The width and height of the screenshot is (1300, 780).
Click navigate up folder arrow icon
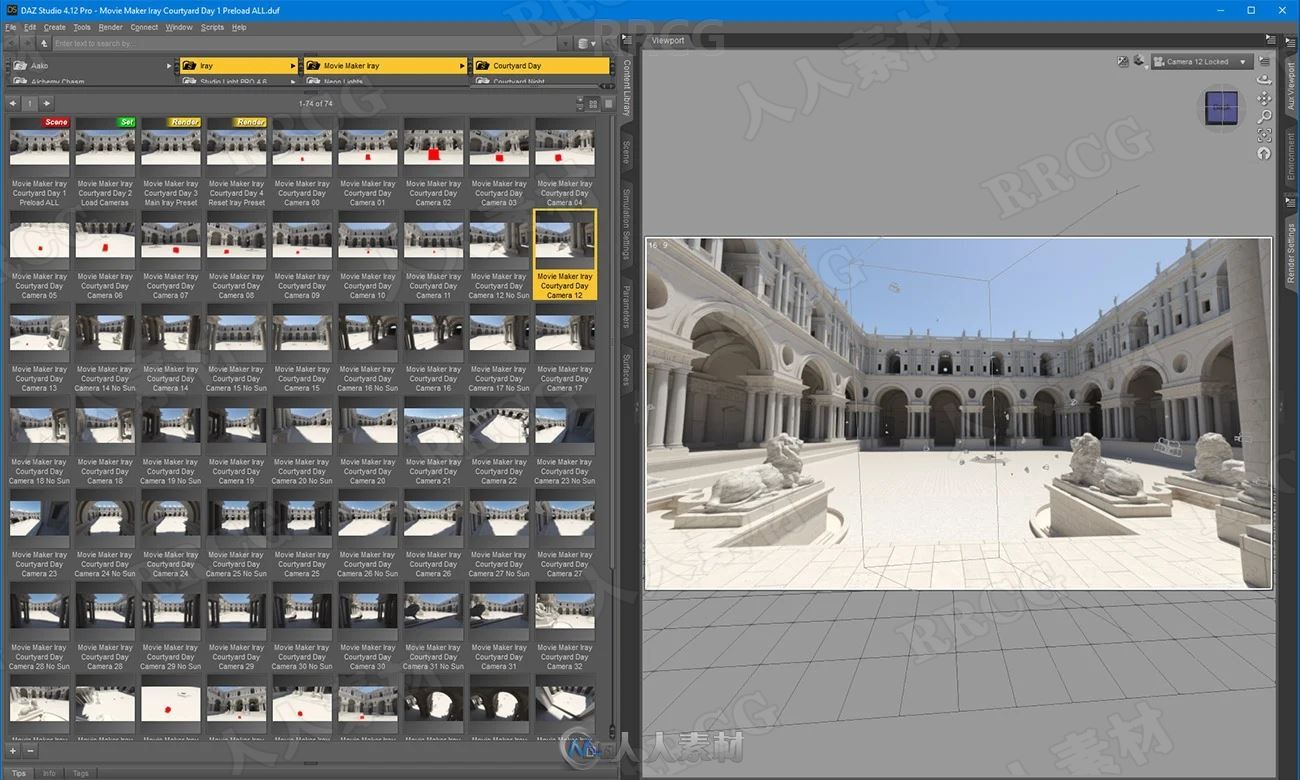[44, 43]
